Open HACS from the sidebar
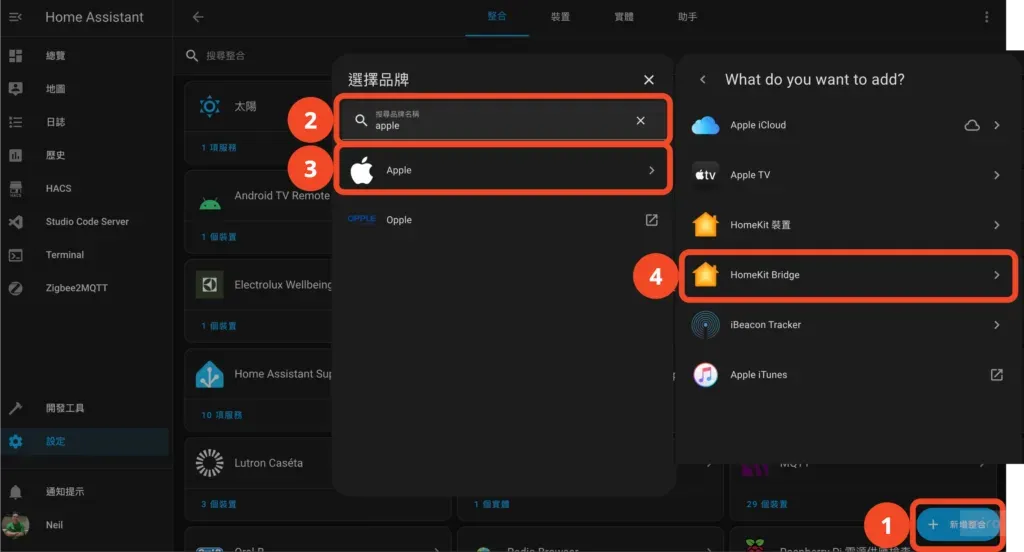The height and width of the screenshot is (552, 1024). (58, 188)
